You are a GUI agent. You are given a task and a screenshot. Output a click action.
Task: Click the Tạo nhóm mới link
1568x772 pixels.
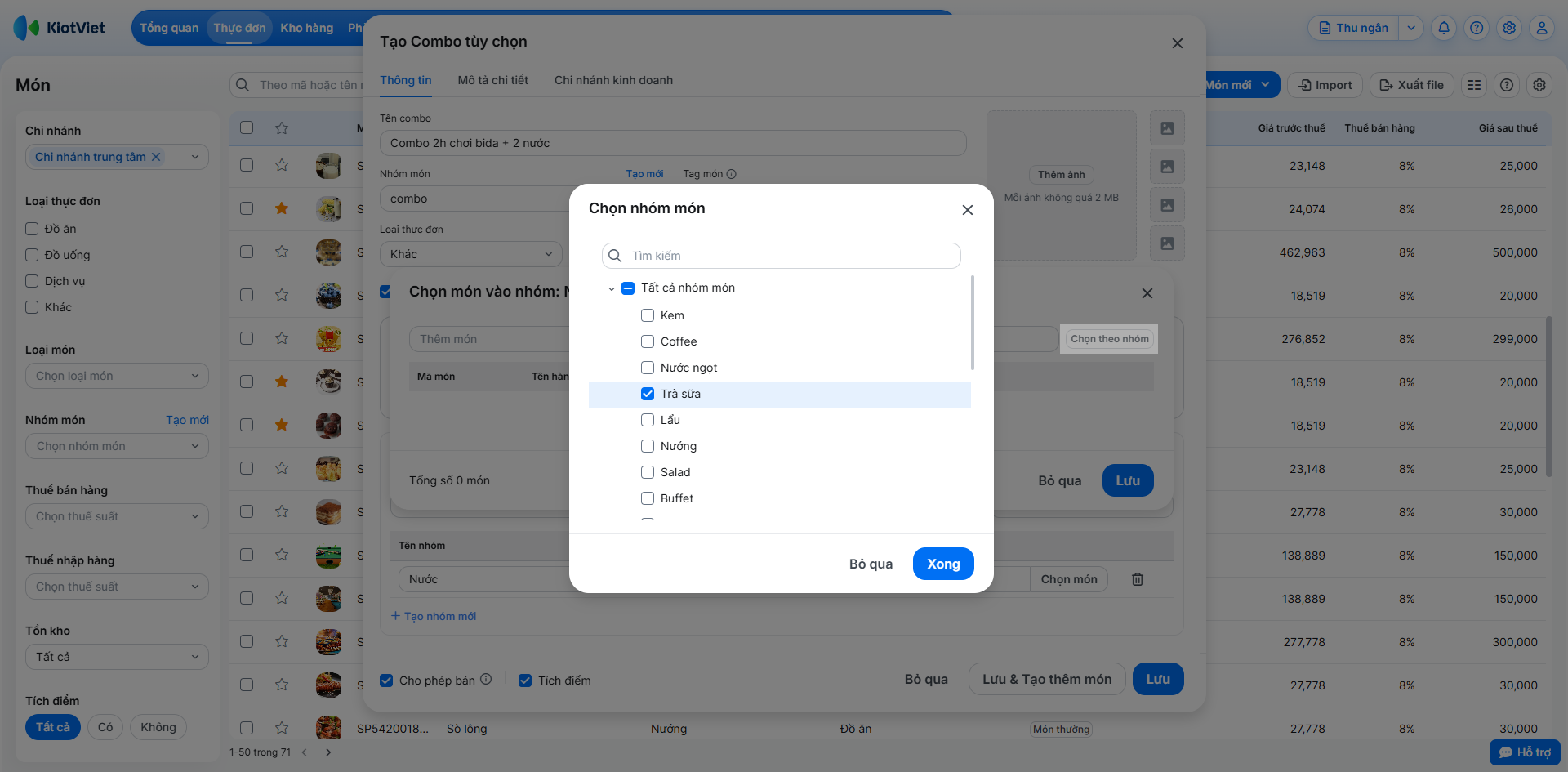434,616
